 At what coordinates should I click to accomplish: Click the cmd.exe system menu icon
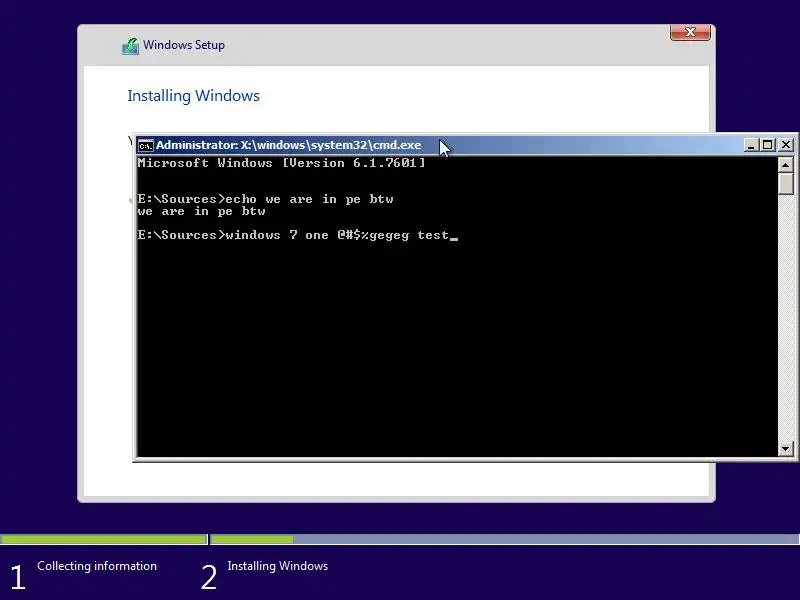145,145
